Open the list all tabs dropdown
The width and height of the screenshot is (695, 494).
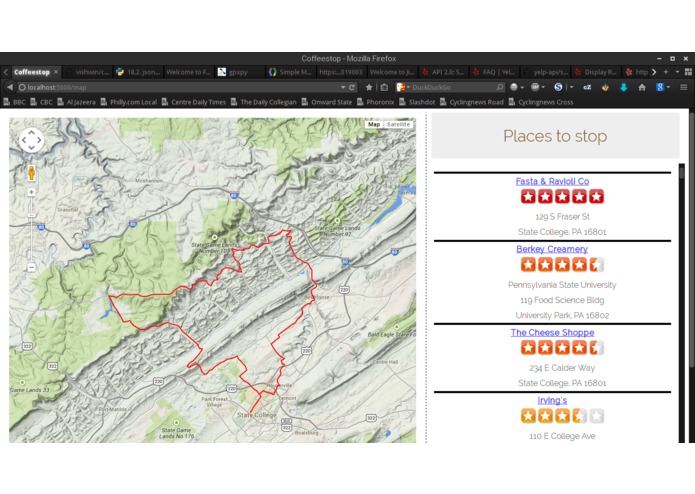click(677, 72)
